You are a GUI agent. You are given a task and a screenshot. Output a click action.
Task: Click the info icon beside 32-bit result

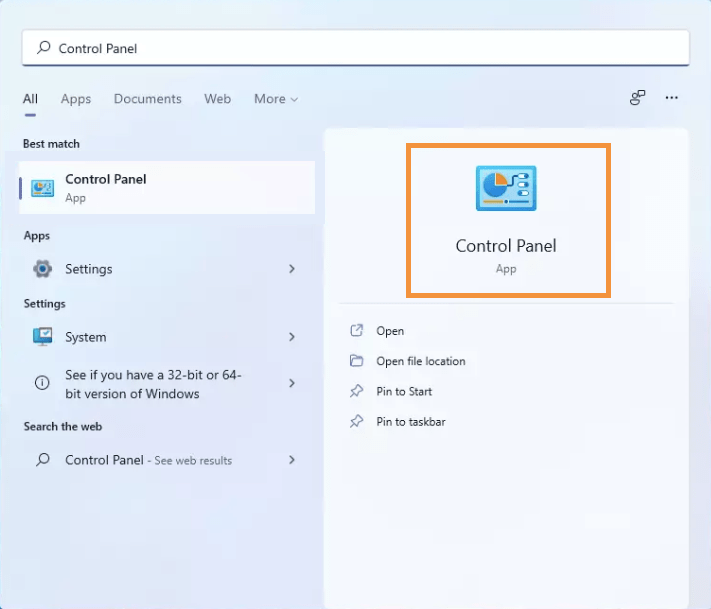coord(42,383)
